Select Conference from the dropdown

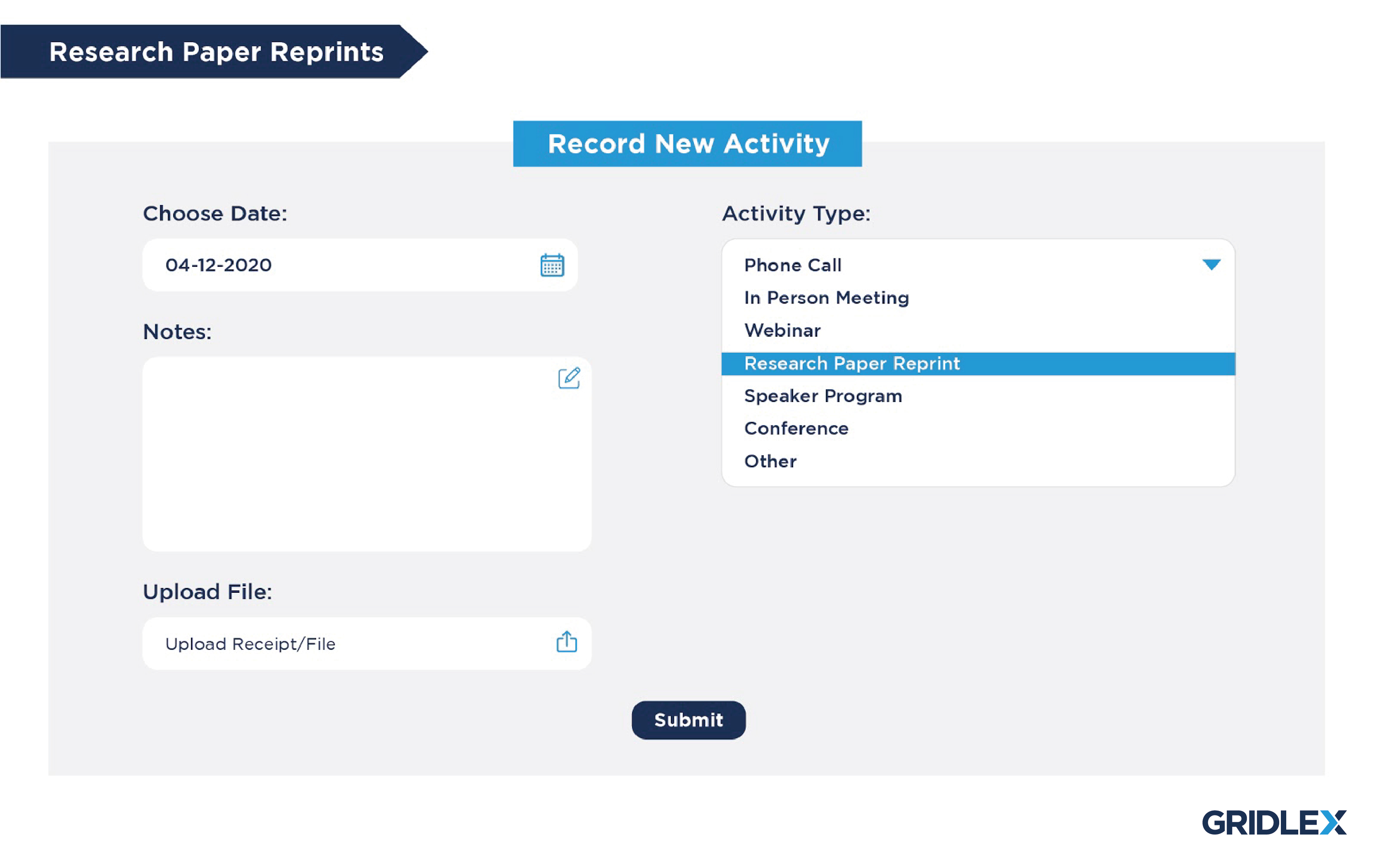tap(796, 428)
